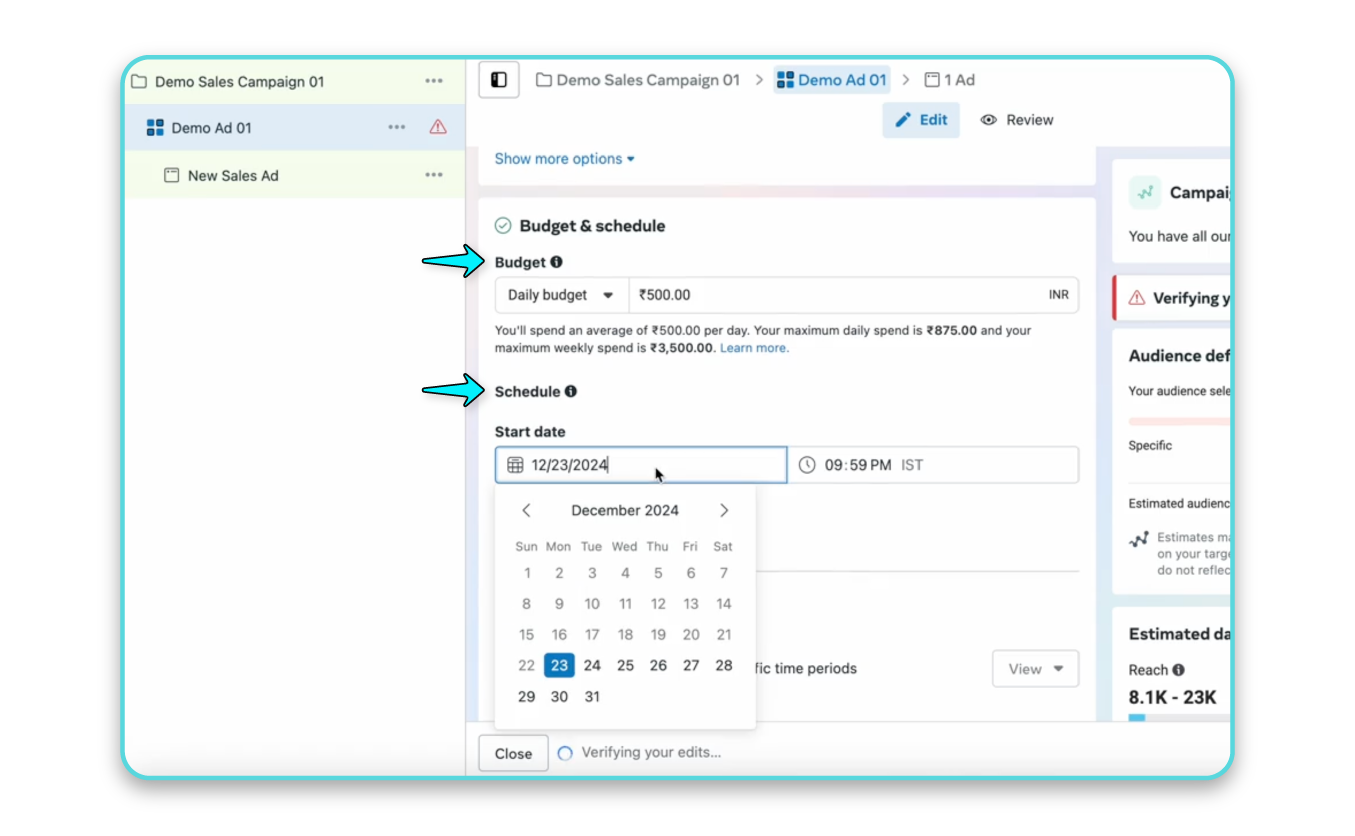The image size is (1355, 836).
Task: Click the clock icon in time field
Action: (x=807, y=465)
